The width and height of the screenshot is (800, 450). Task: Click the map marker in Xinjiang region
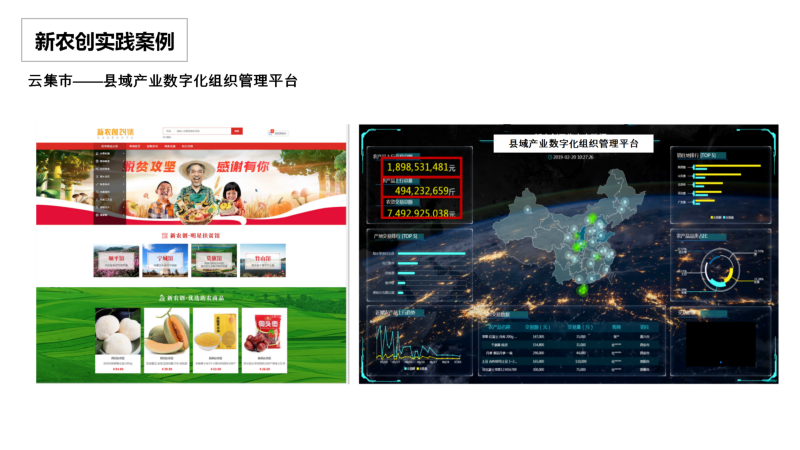coord(528,210)
